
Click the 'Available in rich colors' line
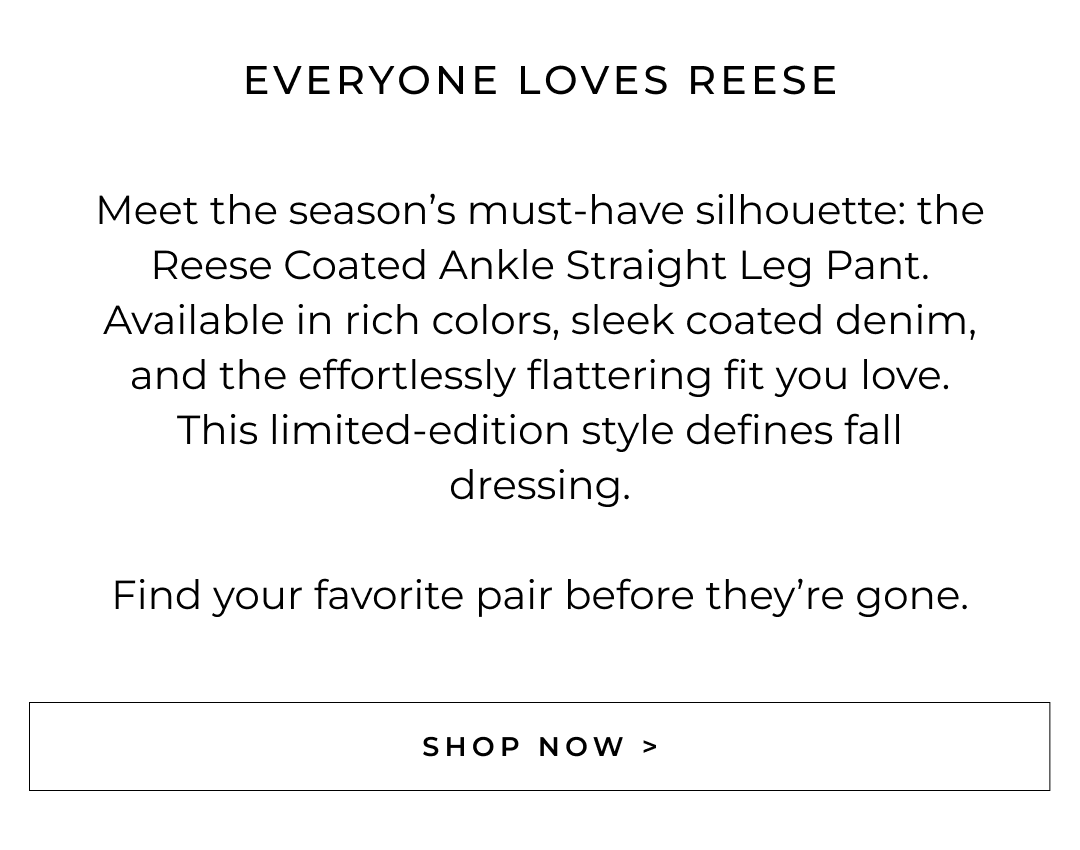pyautogui.click(x=540, y=321)
